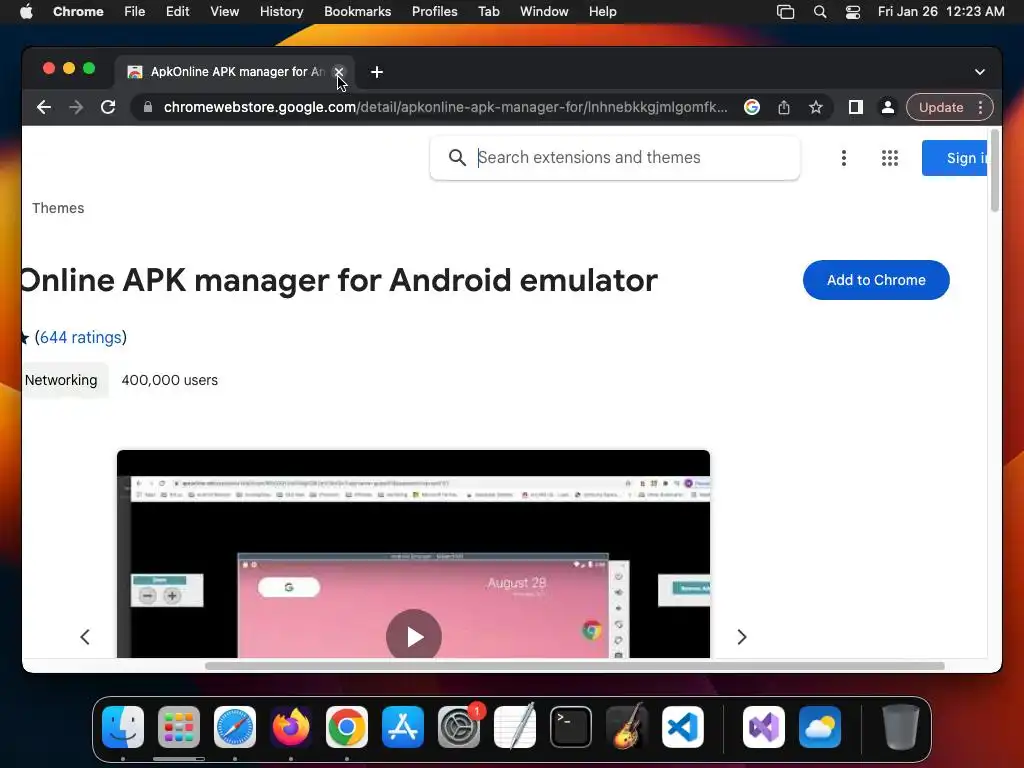1024x768 pixels.
Task: Click Add to Chrome button
Action: 876,280
